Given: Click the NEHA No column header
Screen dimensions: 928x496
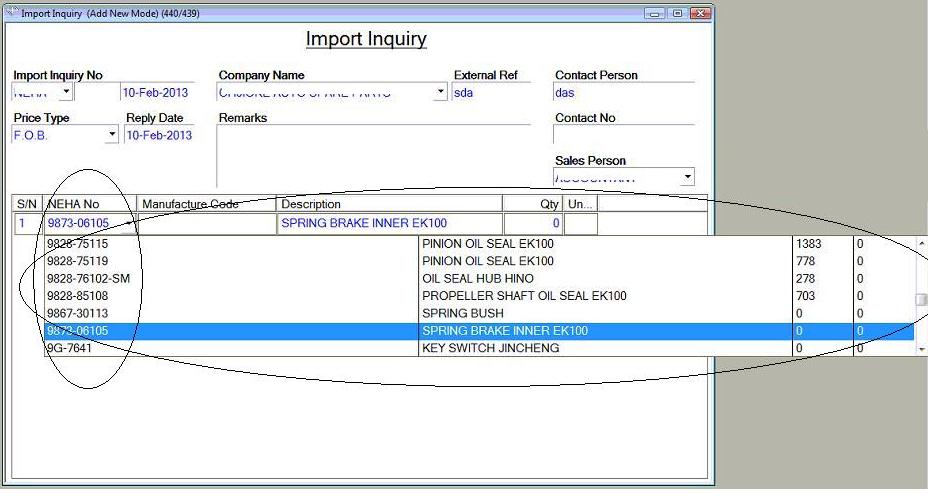Looking at the screenshot, I should 90,204.
